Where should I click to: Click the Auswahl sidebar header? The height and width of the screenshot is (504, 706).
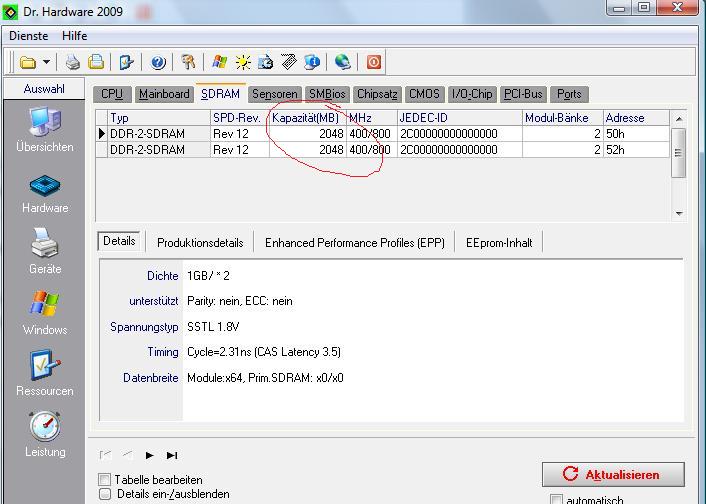point(44,89)
